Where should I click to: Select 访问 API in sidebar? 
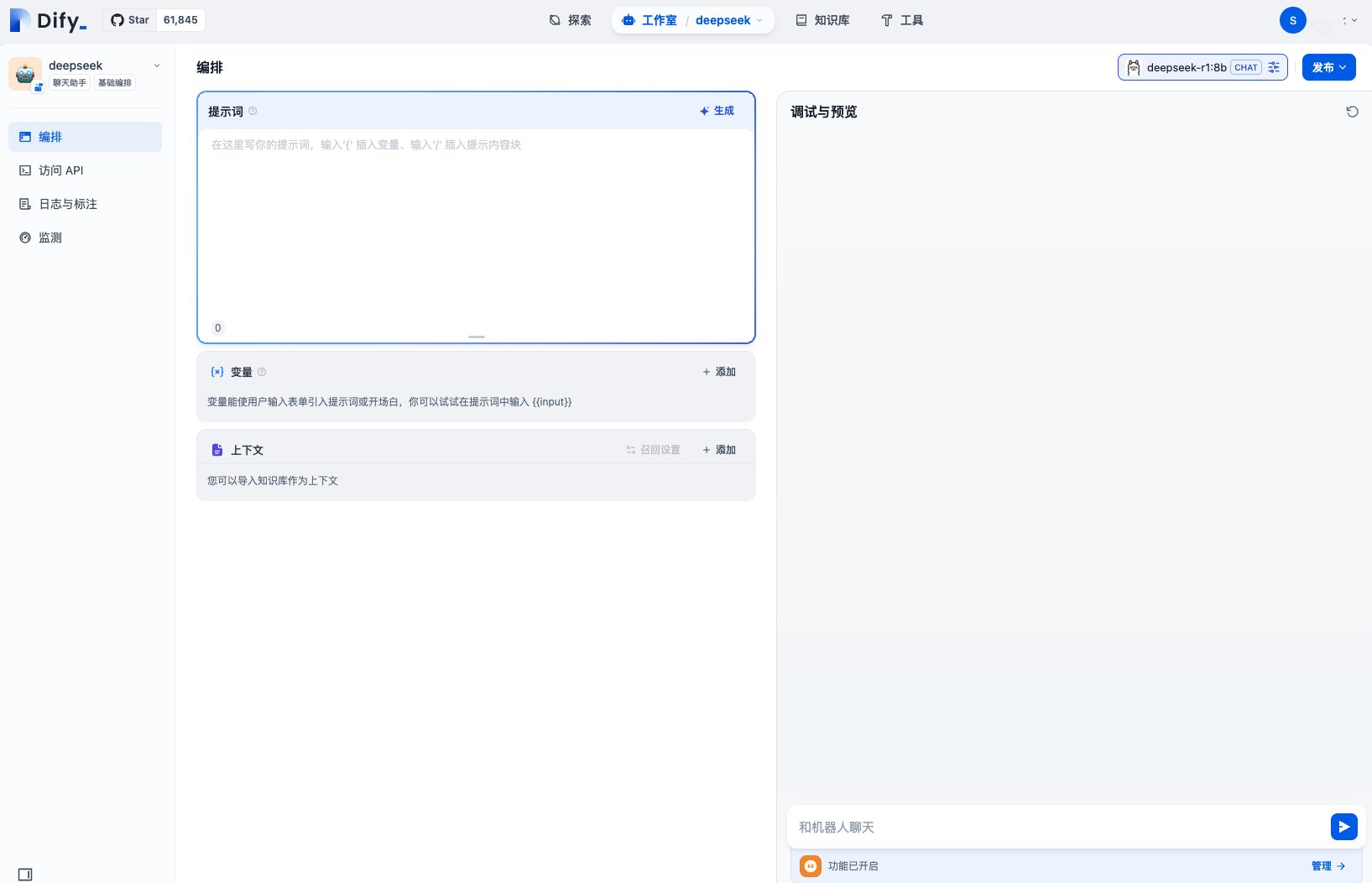(60, 170)
